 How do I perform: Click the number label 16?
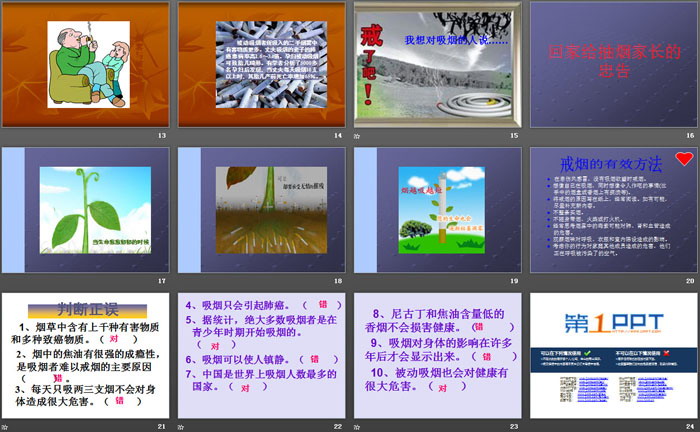click(690, 135)
